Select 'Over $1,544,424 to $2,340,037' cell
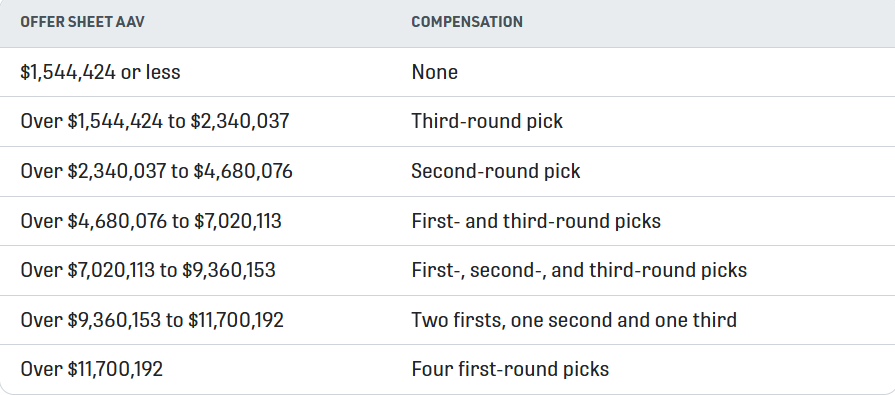This screenshot has height=395, width=895. (x=155, y=122)
